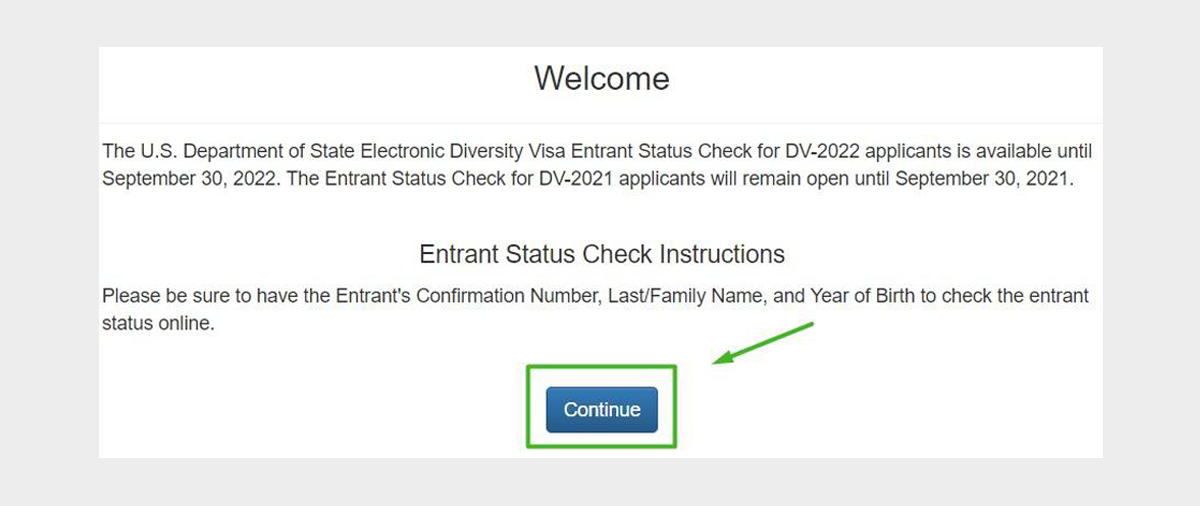Click the Entrant Status Check Instructions heading
Screen dimensions: 1200x506
[601, 253]
